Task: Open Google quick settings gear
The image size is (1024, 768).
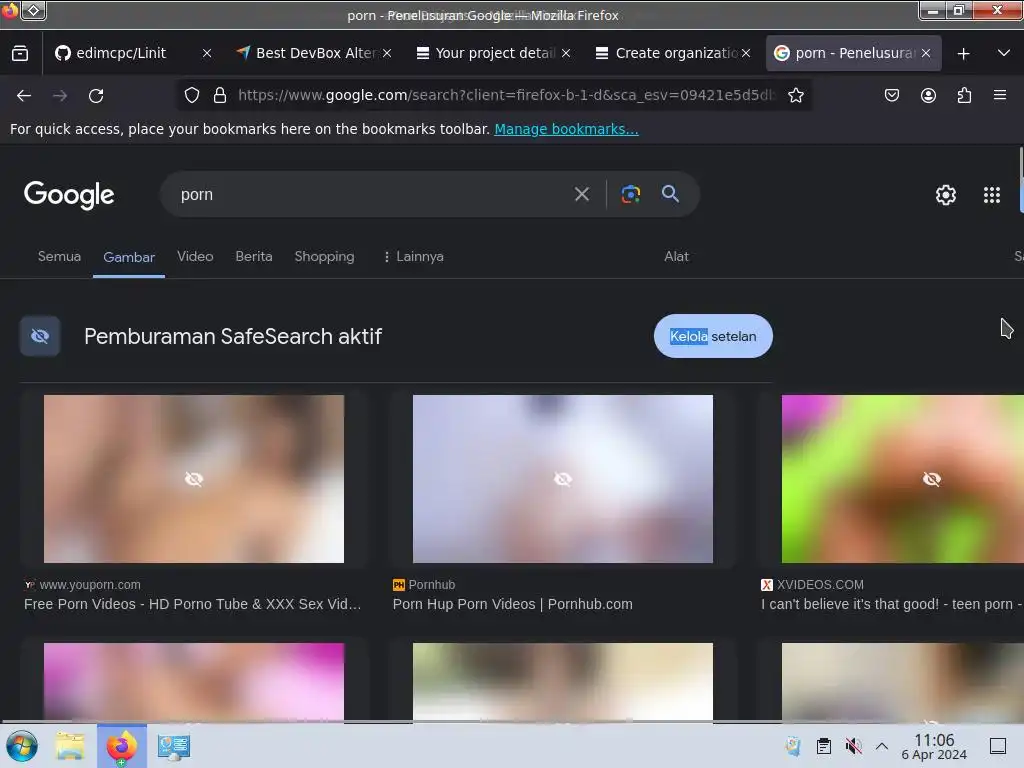Action: tap(946, 195)
